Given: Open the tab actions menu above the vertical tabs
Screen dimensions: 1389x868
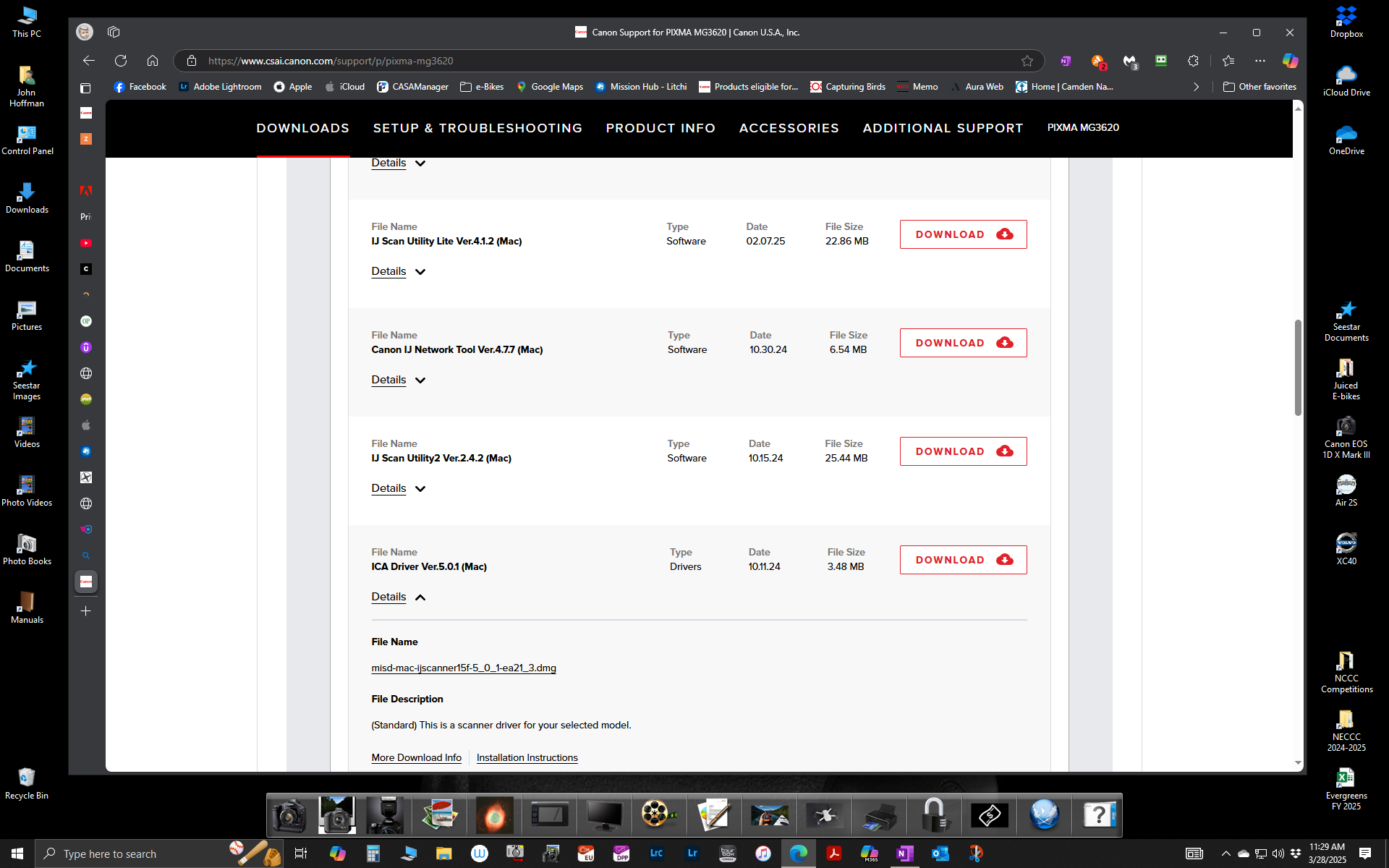Looking at the screenshot, I should coord(85,88).
